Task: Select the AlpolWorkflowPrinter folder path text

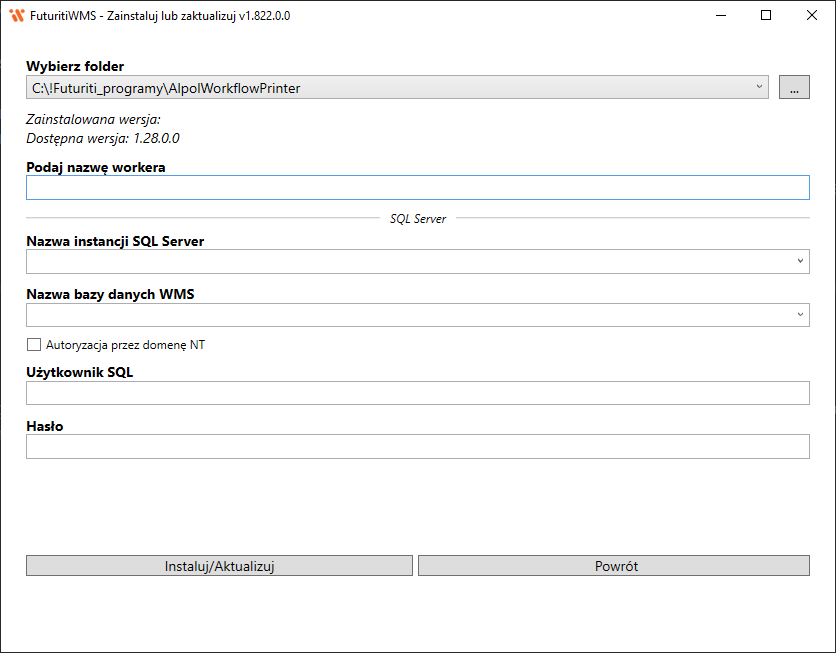Action: 166,88
